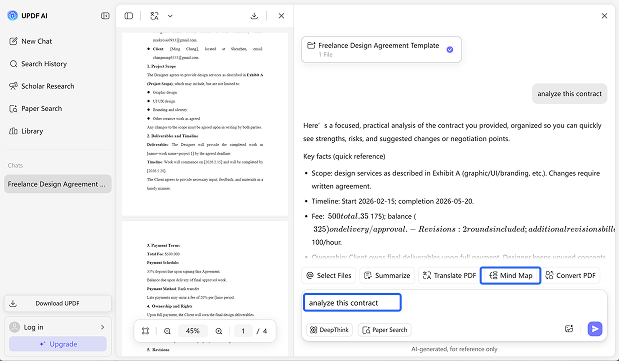Click Translate PDF button
The height and width of the screenshot is (361, 619).
[x=449, y=275]
